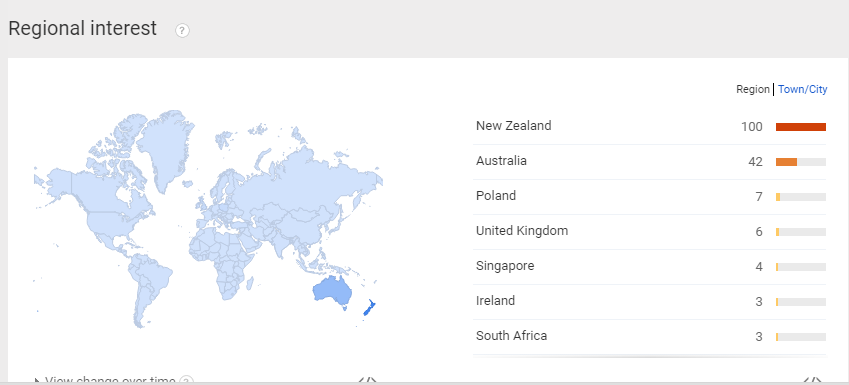Screen dimensions: 849x385
Task: Click the red New Zealand interest bar
Action: pyautogui.click(x=801, y=127)
